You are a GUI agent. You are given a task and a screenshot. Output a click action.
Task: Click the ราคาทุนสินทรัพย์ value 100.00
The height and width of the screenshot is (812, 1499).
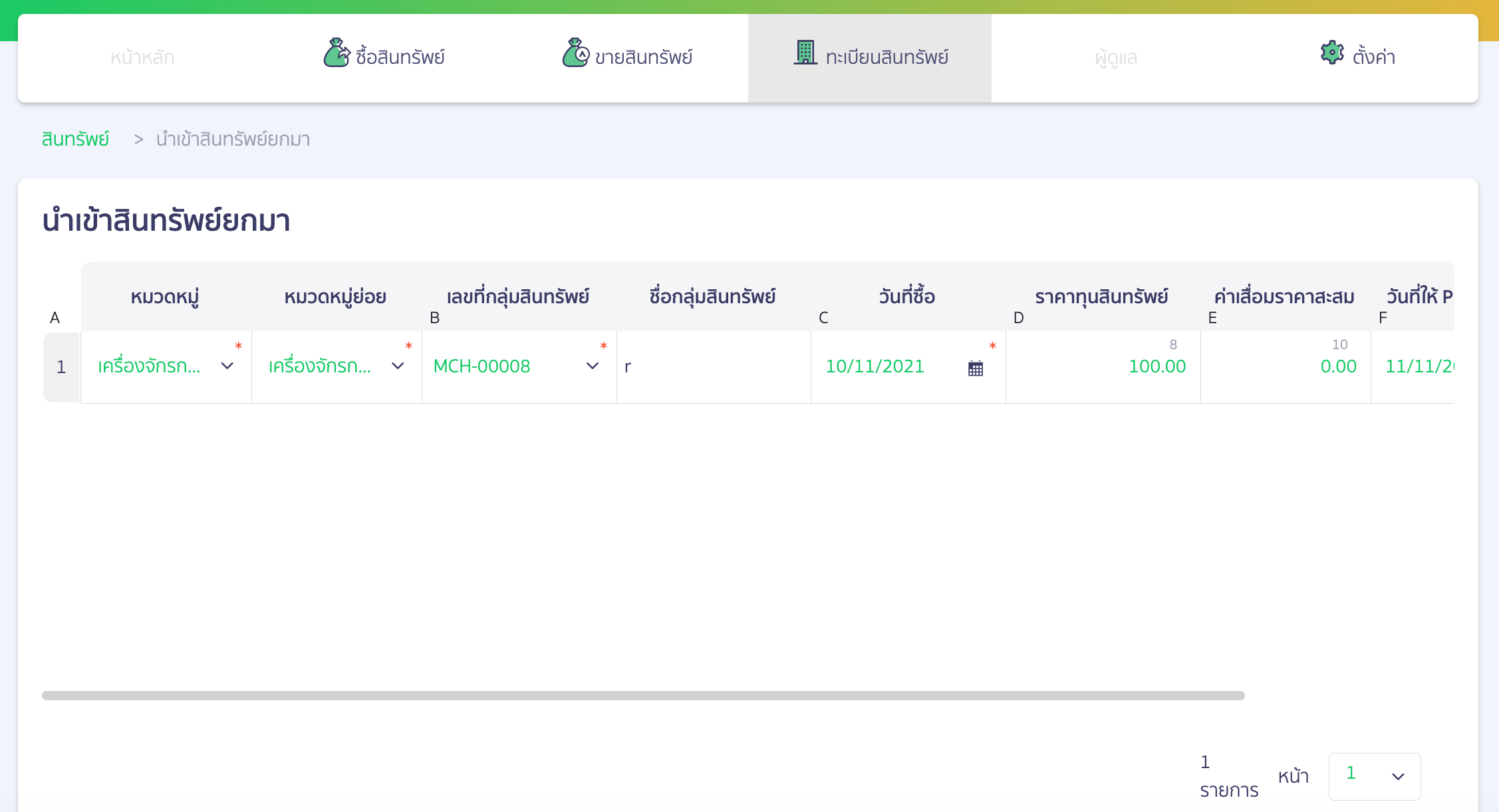click(1157, 366)
